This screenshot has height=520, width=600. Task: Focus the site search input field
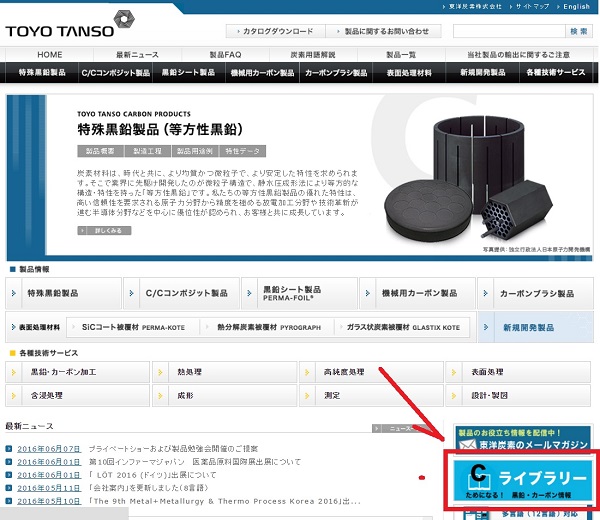(509, 31)
